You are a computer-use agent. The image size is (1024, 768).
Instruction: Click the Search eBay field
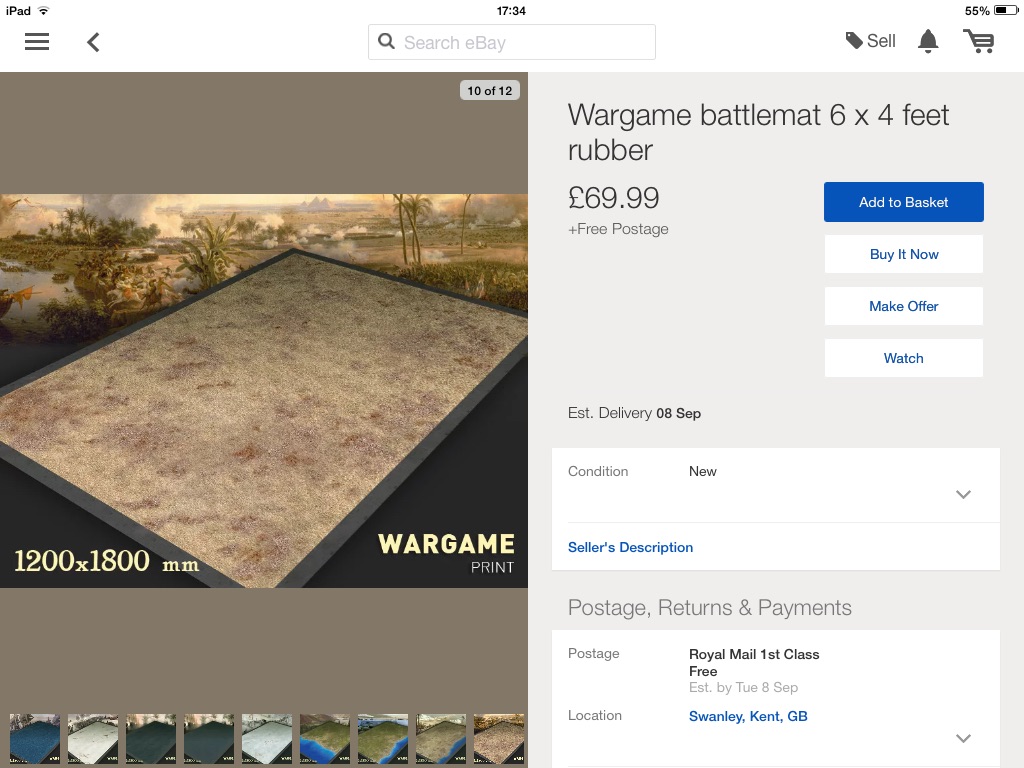(520, 42)
